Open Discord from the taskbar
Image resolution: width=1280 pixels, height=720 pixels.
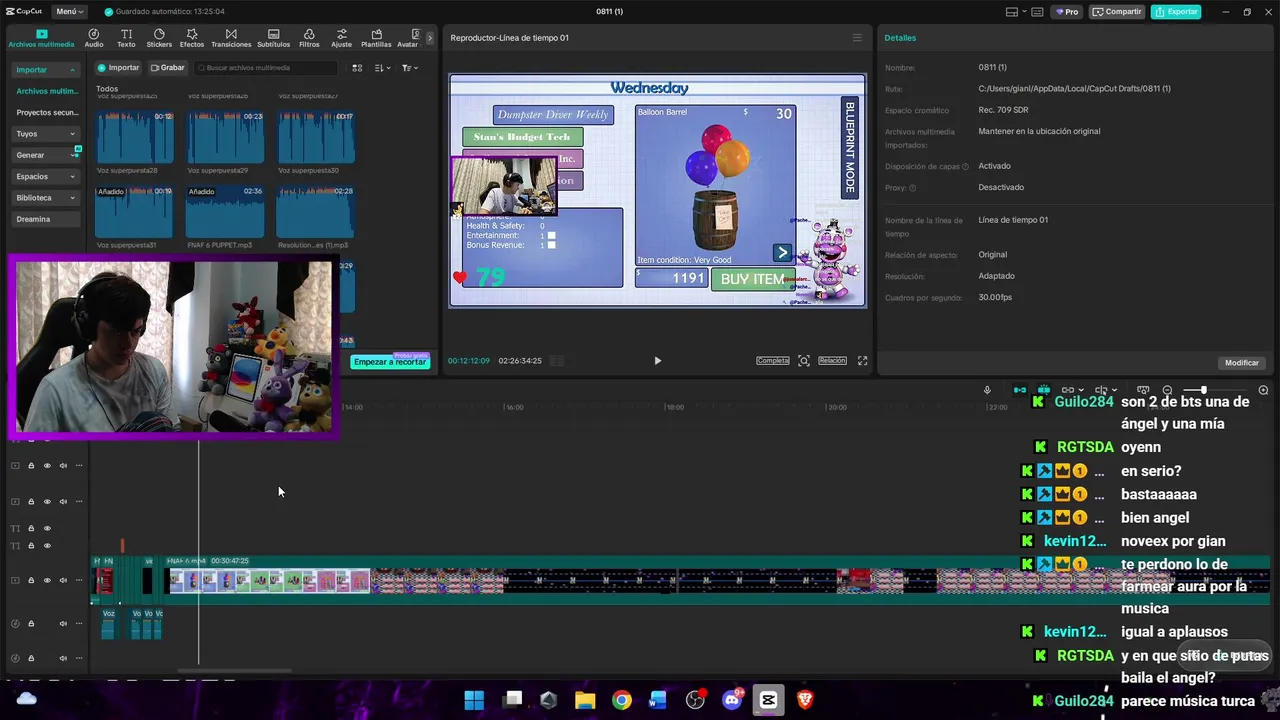(732, 700)
